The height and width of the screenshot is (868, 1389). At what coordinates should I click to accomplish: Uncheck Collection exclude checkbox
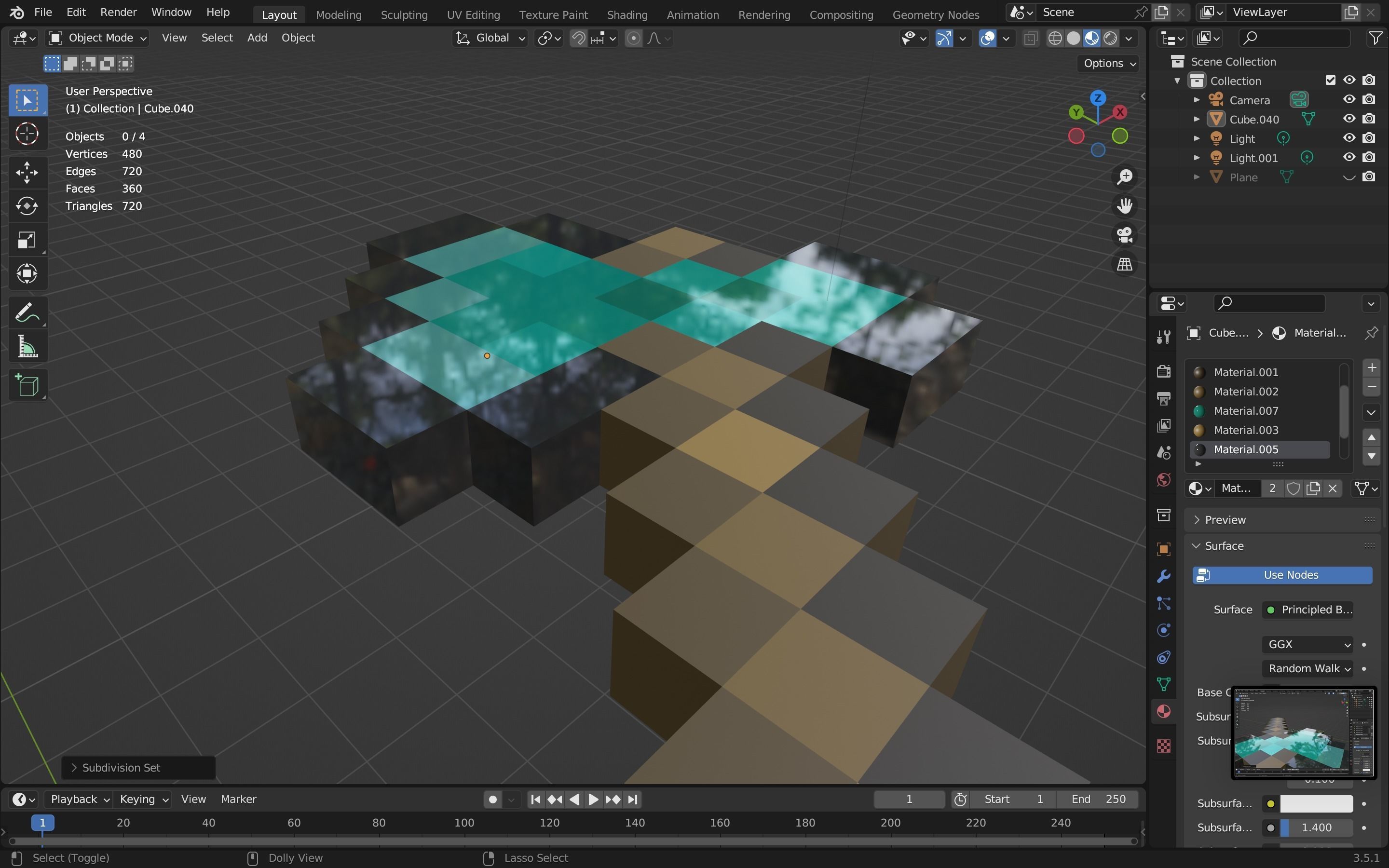click(1331, 81)
